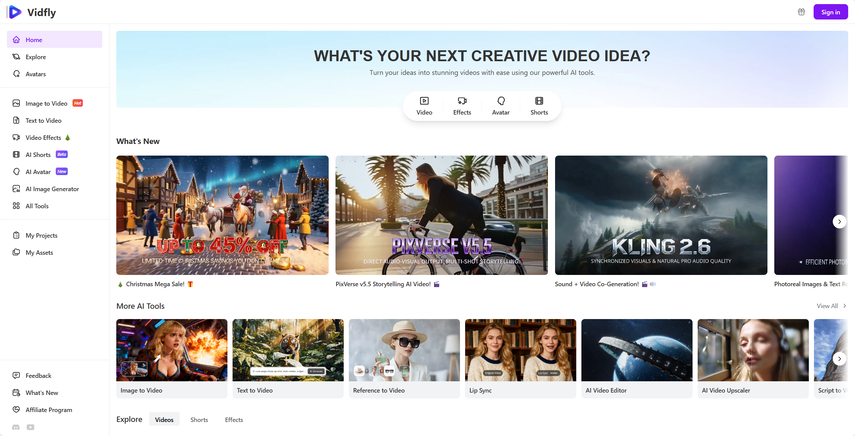Screen dimensions: 855x436
Task: Click the AI Image Generator sidebar icon
Action: [x=16, y=189]
